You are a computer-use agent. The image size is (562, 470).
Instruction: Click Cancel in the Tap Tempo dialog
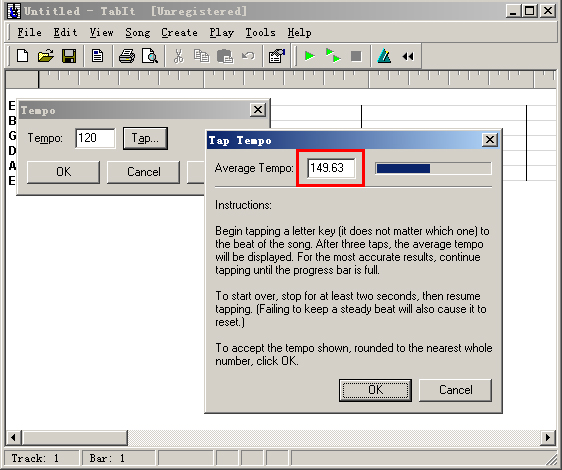click(x=456, y=390)
